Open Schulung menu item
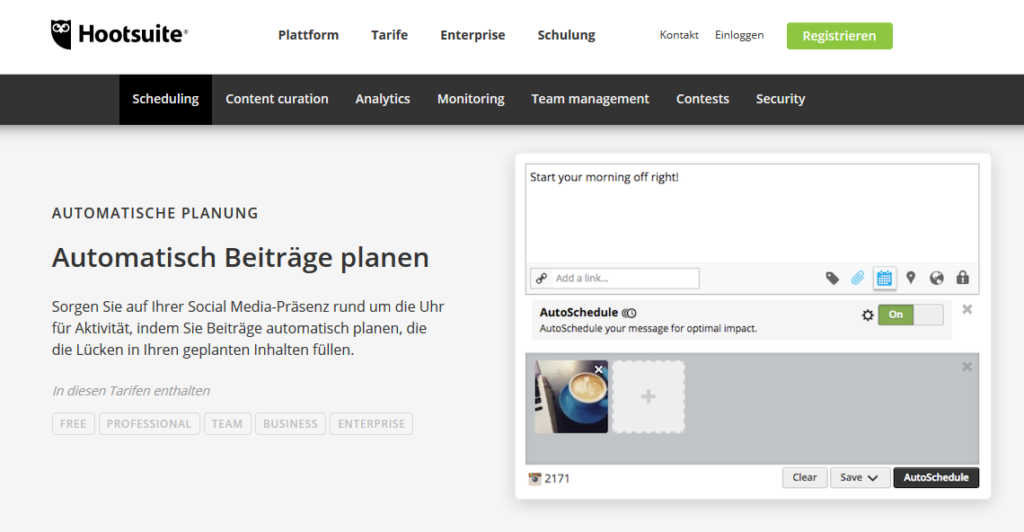 tap(566, 35)
